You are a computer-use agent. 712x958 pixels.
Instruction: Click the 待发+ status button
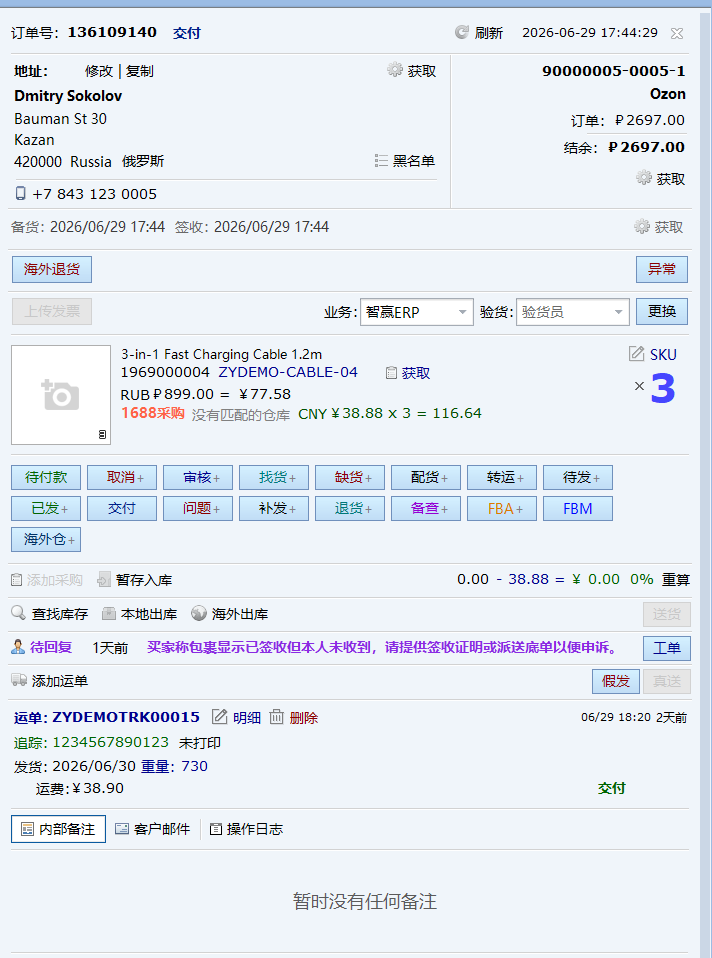(x=578, y=478)
